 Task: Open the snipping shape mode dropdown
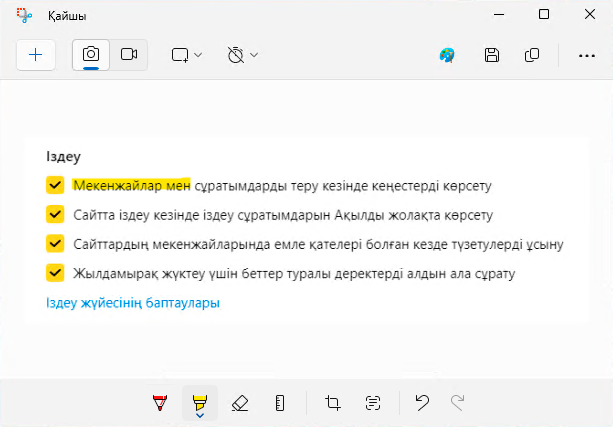[x=186, y=55]
